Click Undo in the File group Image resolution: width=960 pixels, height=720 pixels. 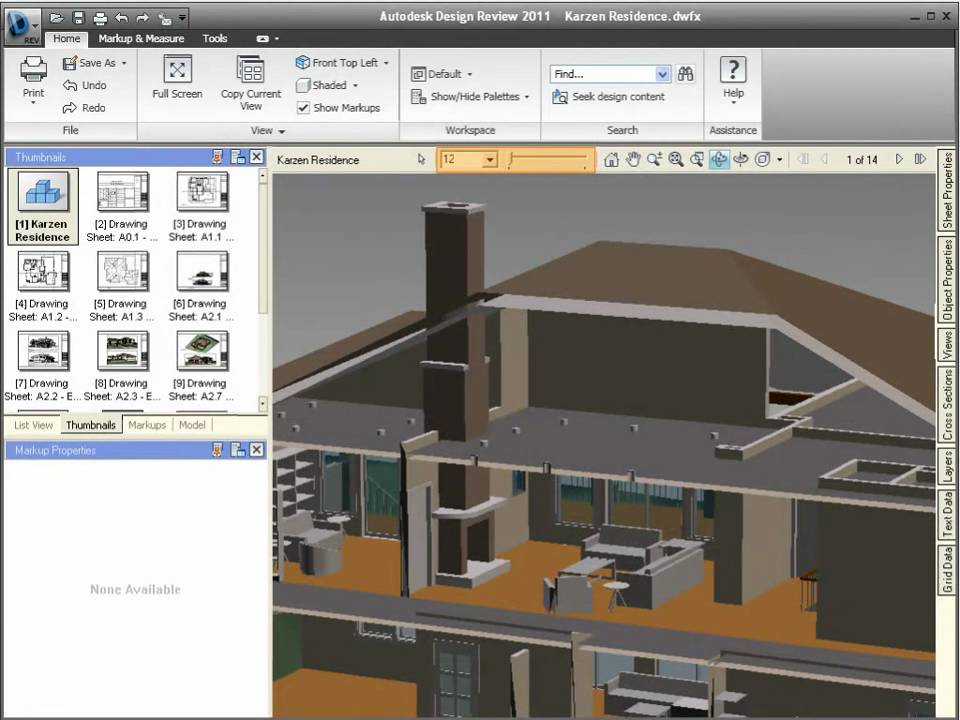tap(84, 85)
